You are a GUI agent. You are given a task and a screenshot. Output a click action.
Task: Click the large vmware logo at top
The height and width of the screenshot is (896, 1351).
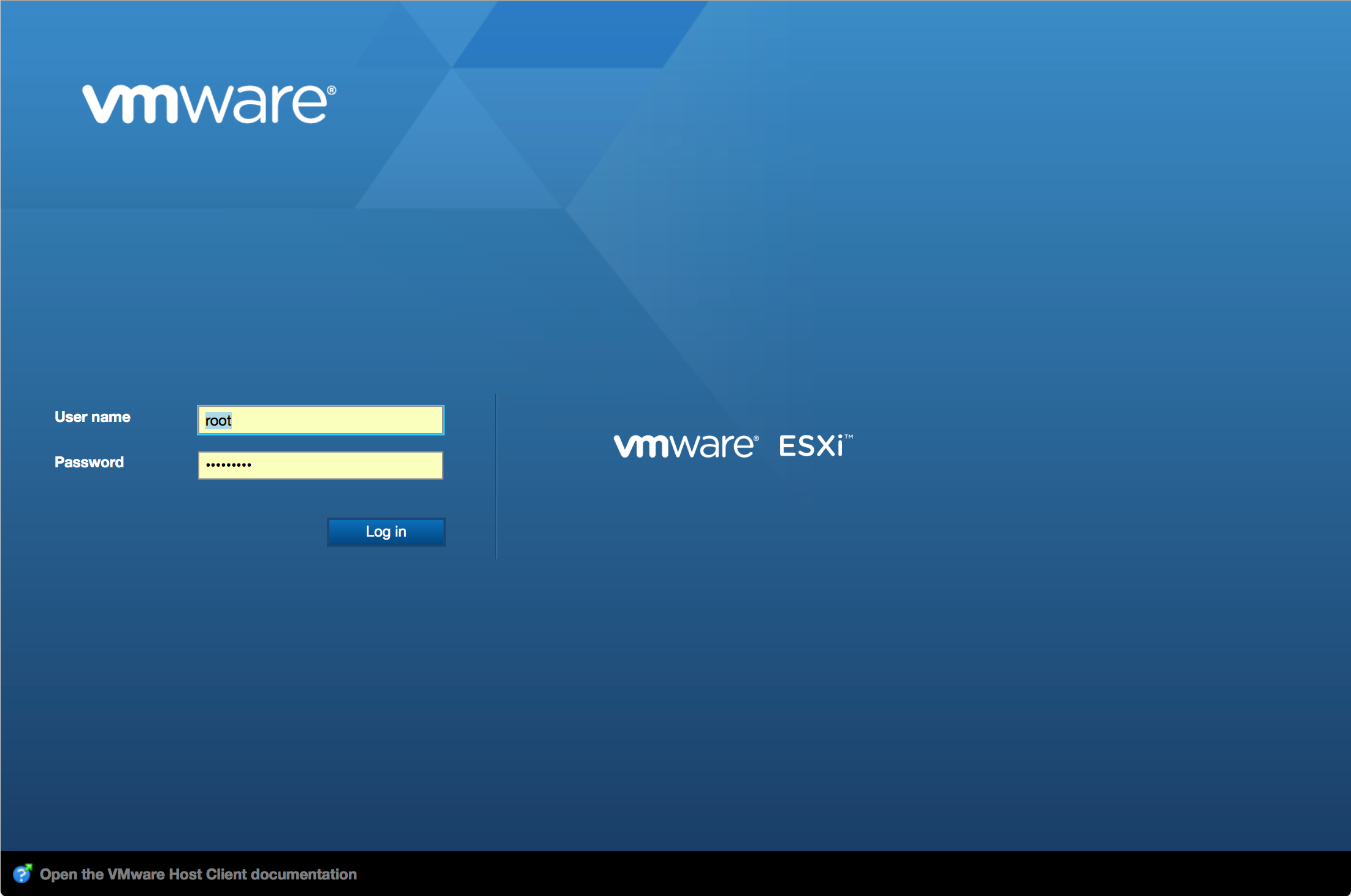pyautogui.click(x=209, y=104)
